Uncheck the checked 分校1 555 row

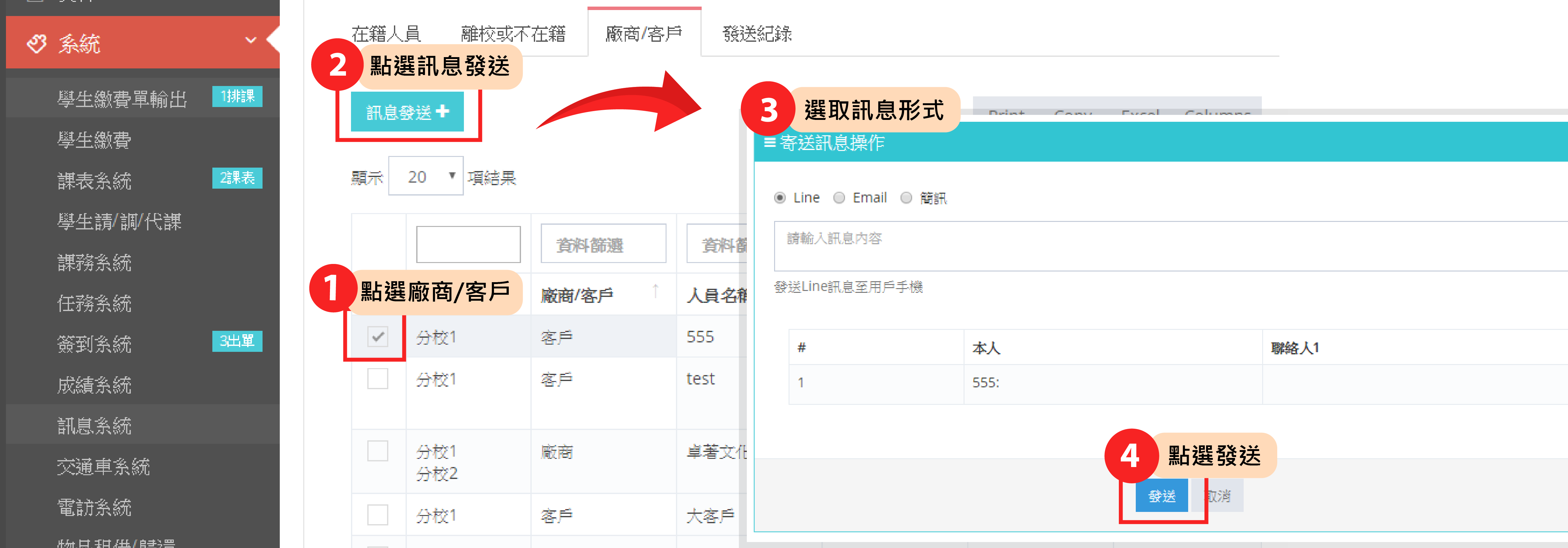tap(377, 336)
